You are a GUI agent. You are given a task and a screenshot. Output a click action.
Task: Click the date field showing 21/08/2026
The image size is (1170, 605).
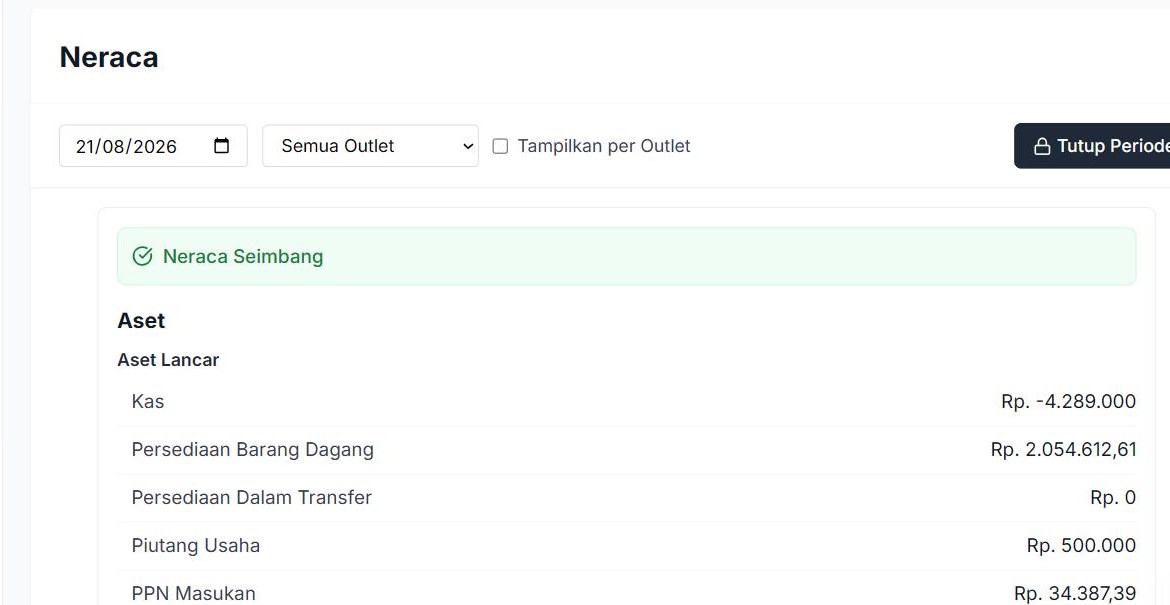click(153, 145)
